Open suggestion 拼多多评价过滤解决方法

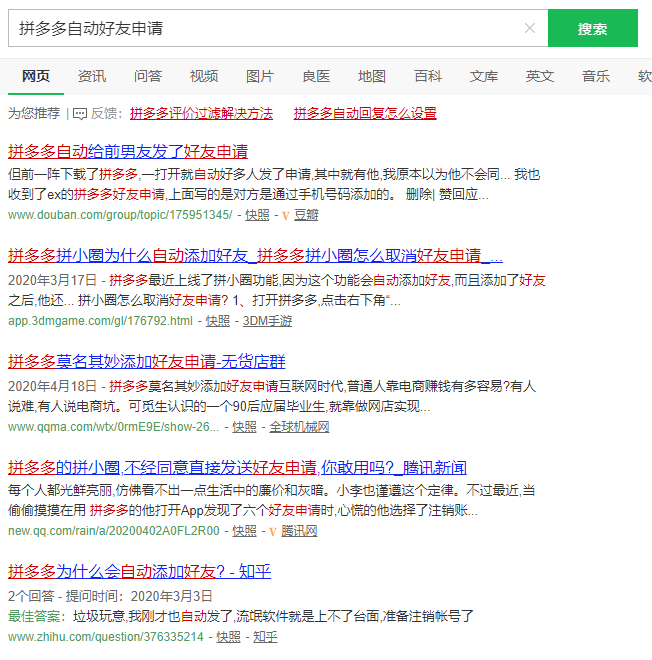201,113
